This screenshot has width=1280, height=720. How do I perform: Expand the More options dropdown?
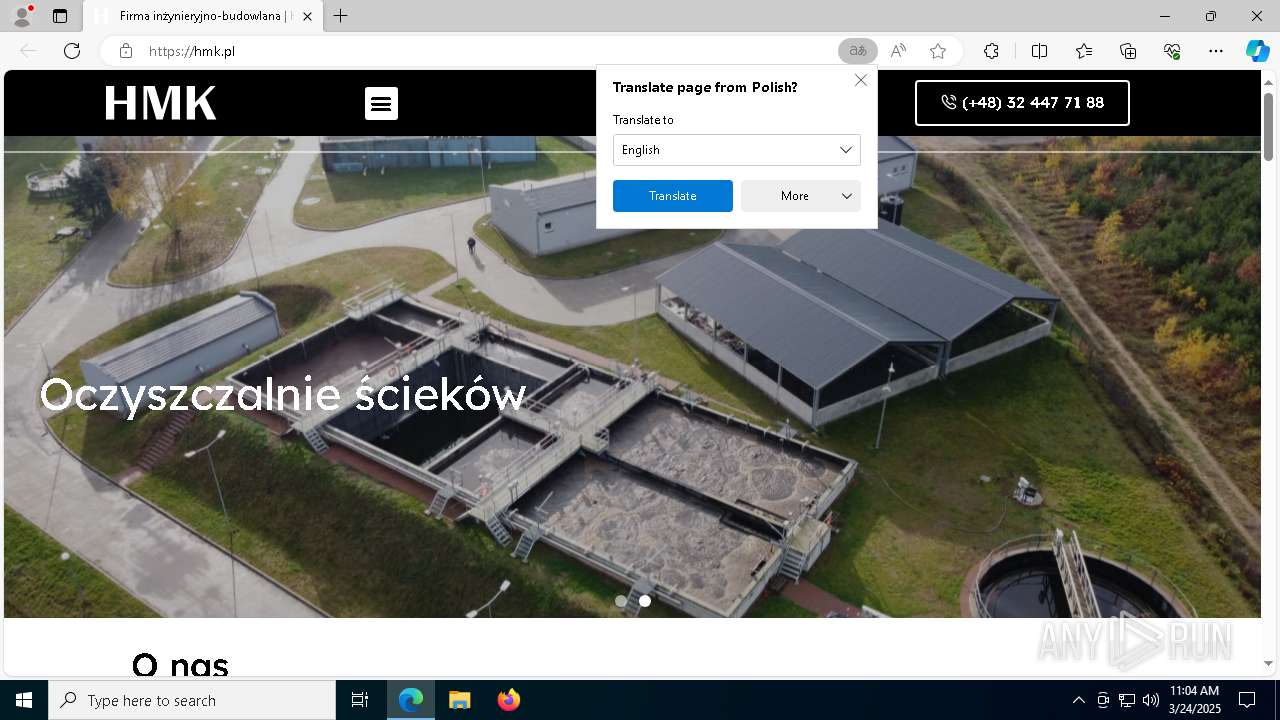tap(801, 196)
